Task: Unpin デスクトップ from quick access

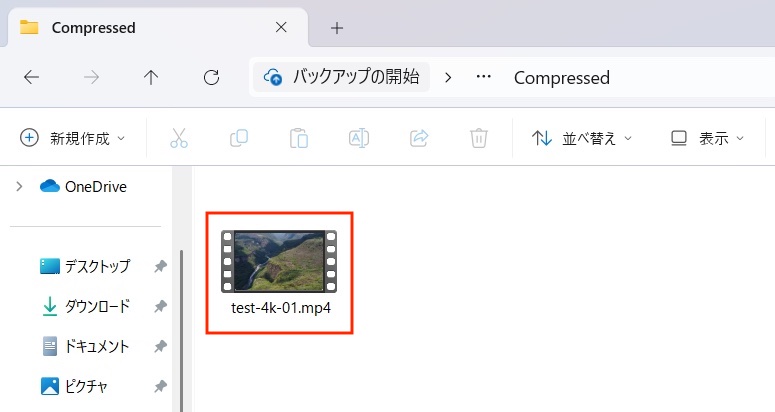Action: [x=160, y=267]
